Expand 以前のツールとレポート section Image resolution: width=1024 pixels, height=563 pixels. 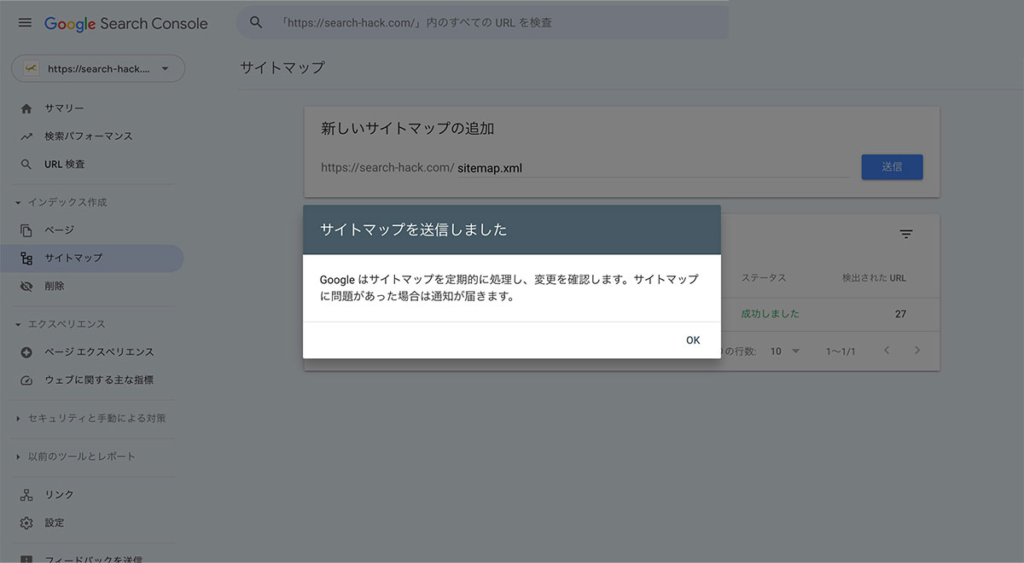coord(75,457)
